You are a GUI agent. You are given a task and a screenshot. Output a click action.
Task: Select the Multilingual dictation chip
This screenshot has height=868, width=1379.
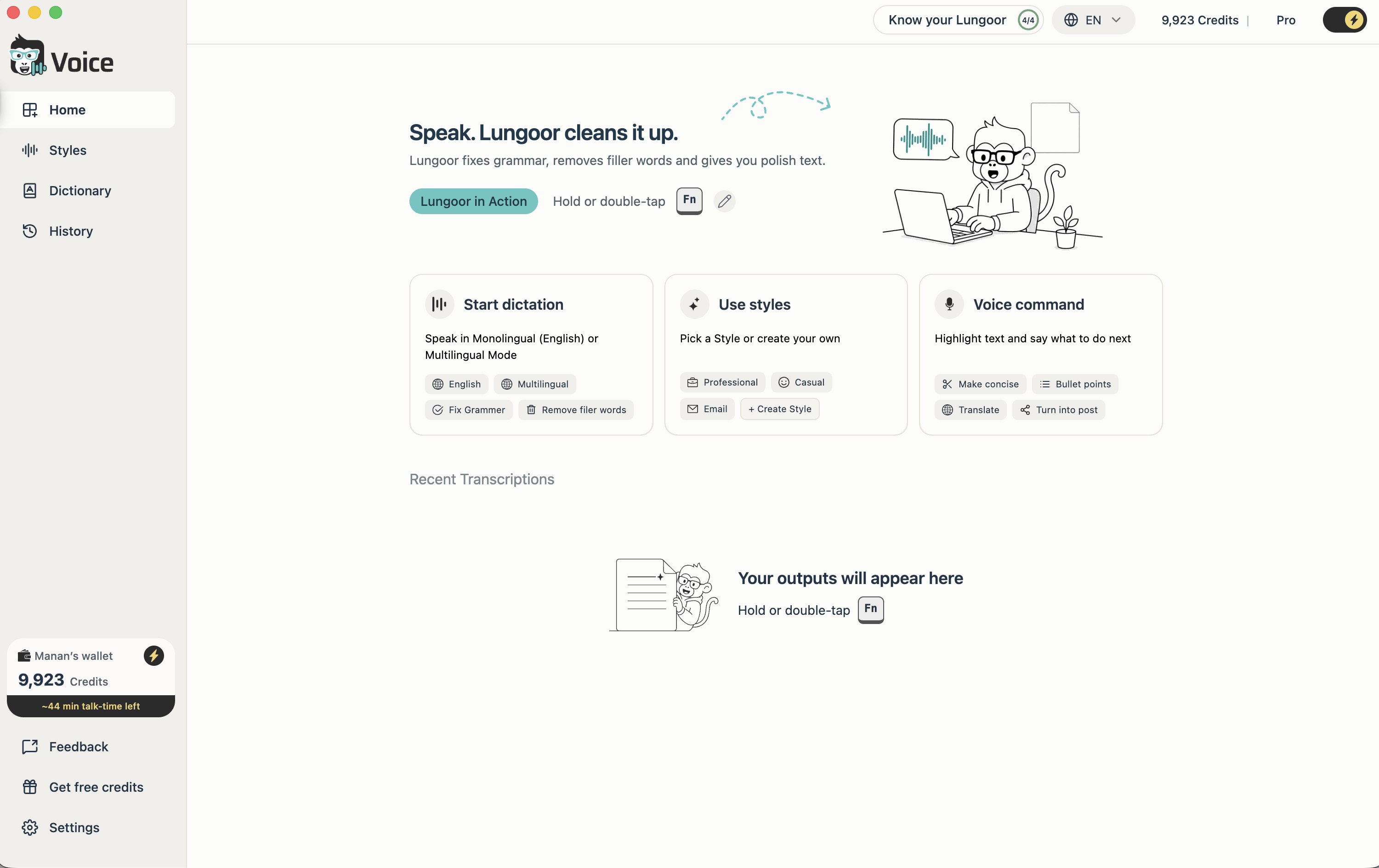535,384
